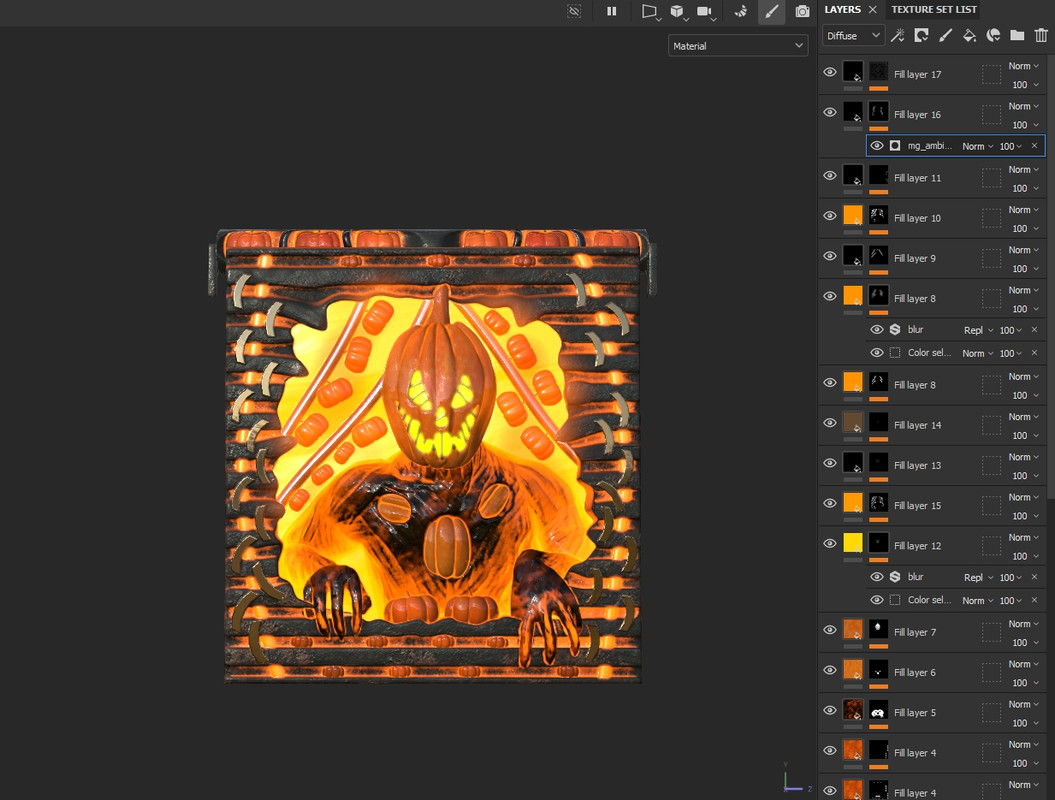The width and height of the screenshot is (1055, 800).
Task: Add a new paint layer with brush icon
Action: point(945,36)
